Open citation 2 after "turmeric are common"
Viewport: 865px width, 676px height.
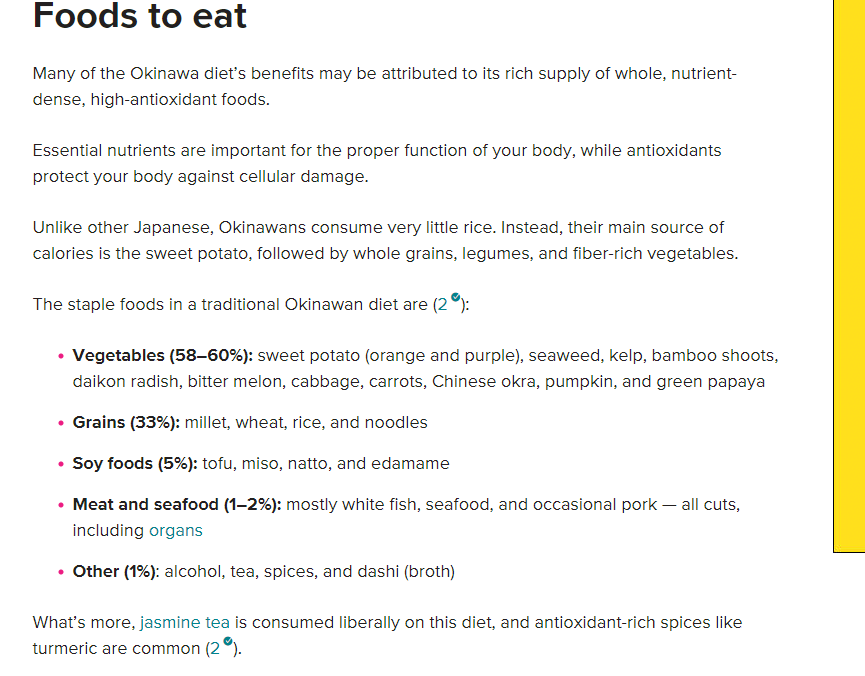(214, 648)
